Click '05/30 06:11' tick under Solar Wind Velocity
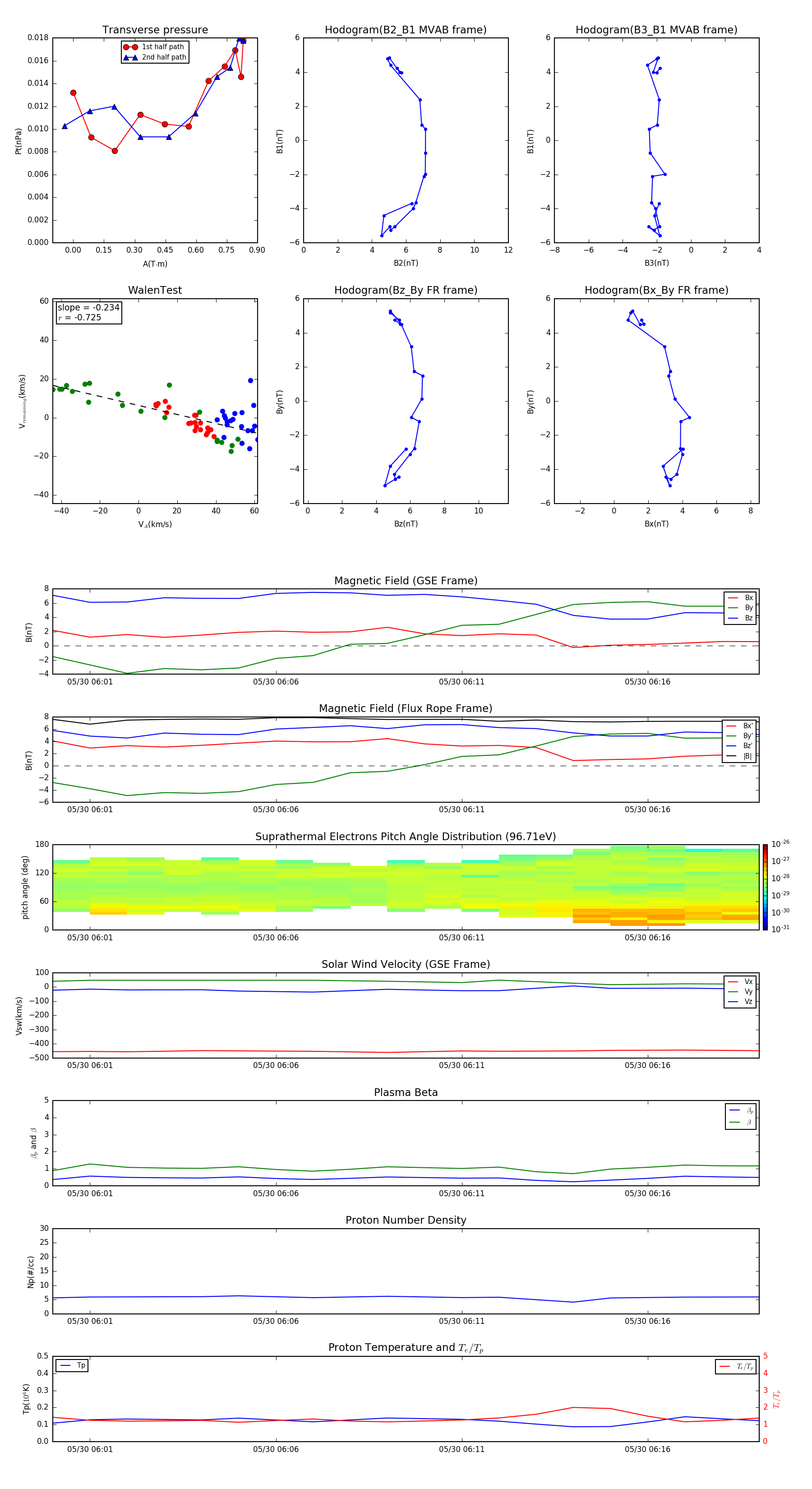The width and height of the screenshot is (812, 1489). pyautogui.click(x=462, y=1065)
